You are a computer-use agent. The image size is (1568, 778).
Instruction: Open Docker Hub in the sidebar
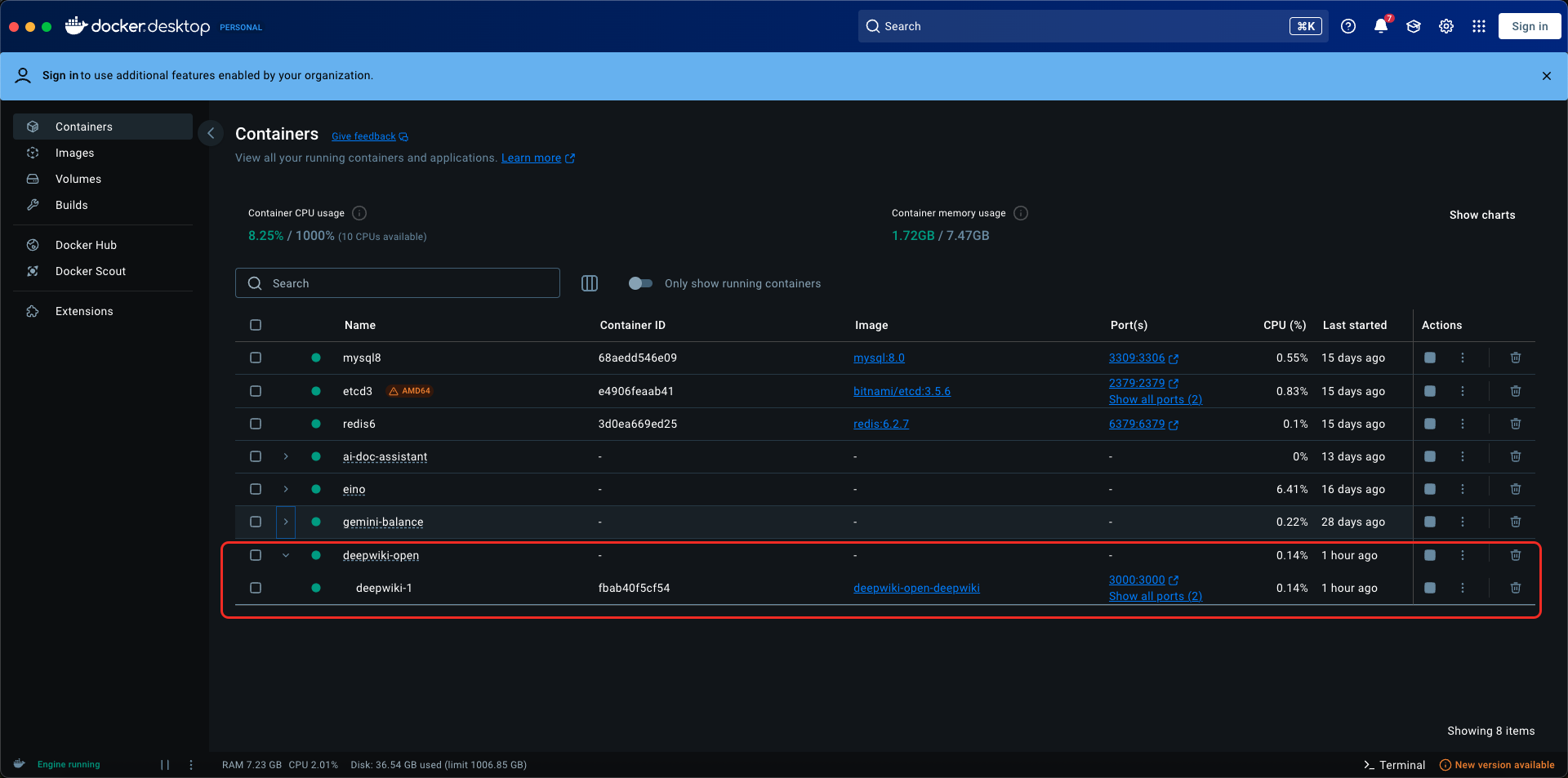click(103, 245)
